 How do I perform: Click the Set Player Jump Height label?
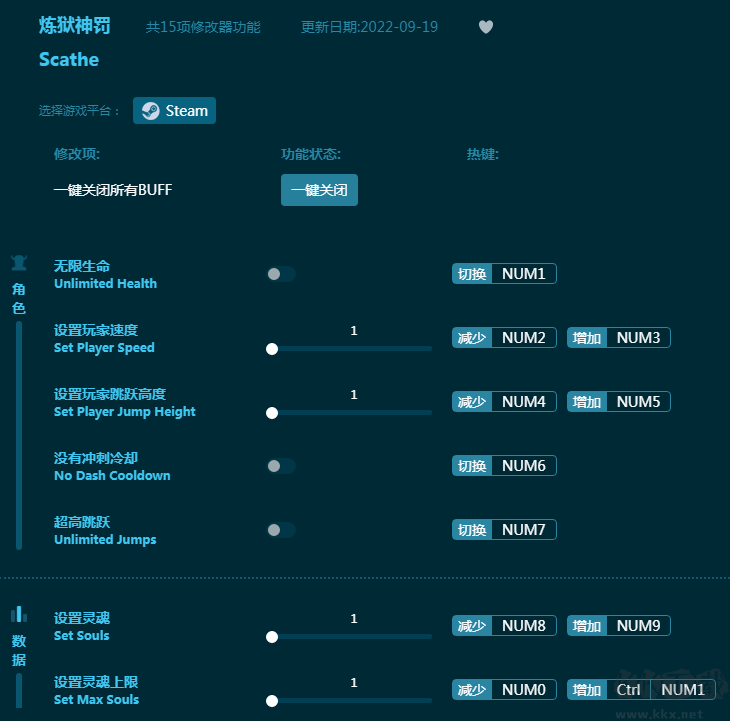pos(125,412)
